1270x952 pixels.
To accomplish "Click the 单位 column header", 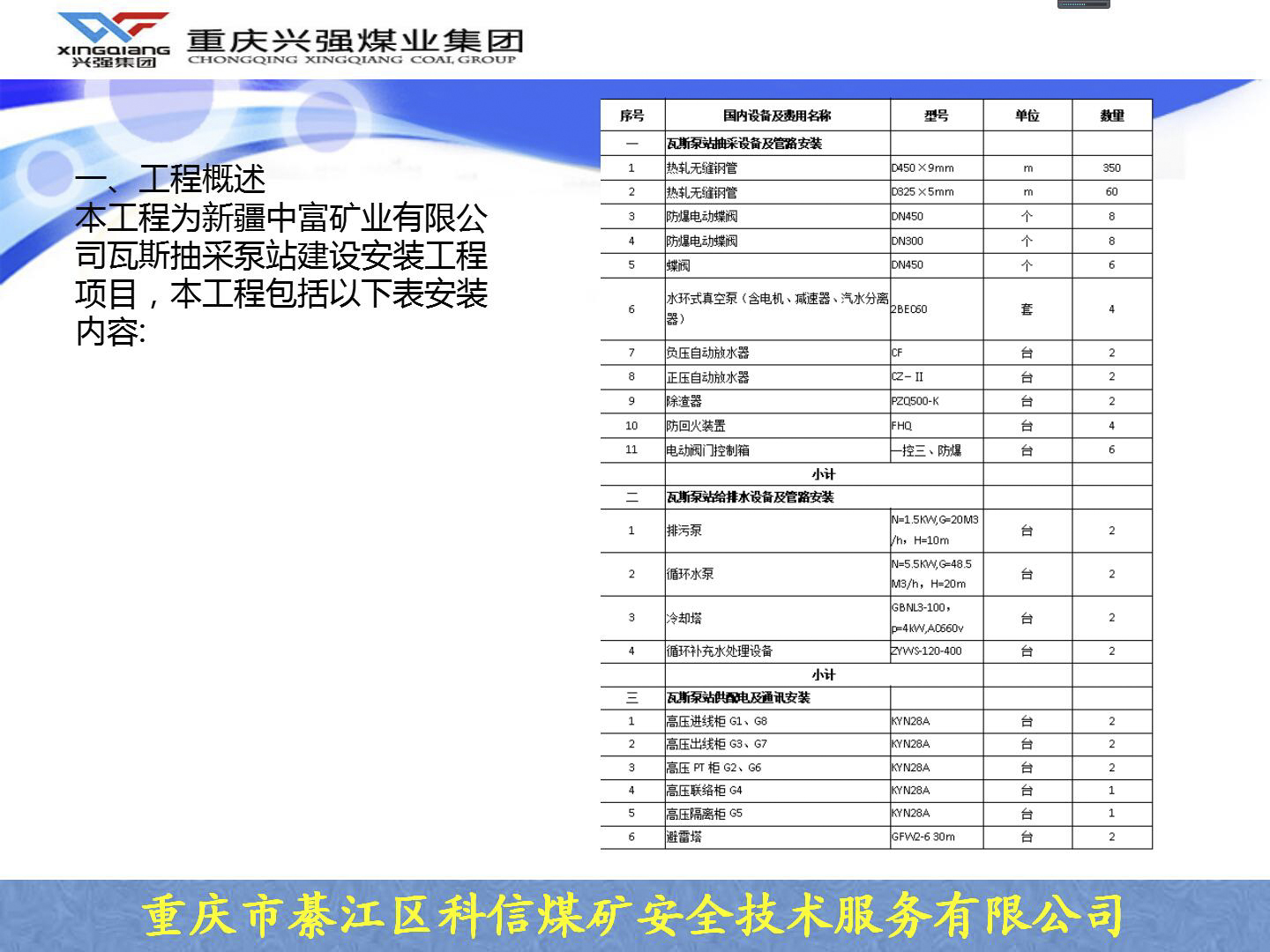I will coord(1027,115).
